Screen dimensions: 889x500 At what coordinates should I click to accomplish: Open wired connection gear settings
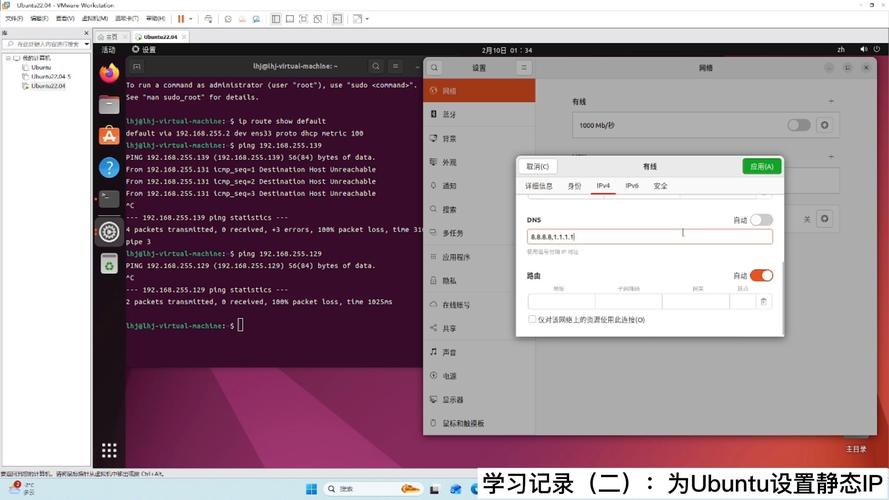[824, 125]
